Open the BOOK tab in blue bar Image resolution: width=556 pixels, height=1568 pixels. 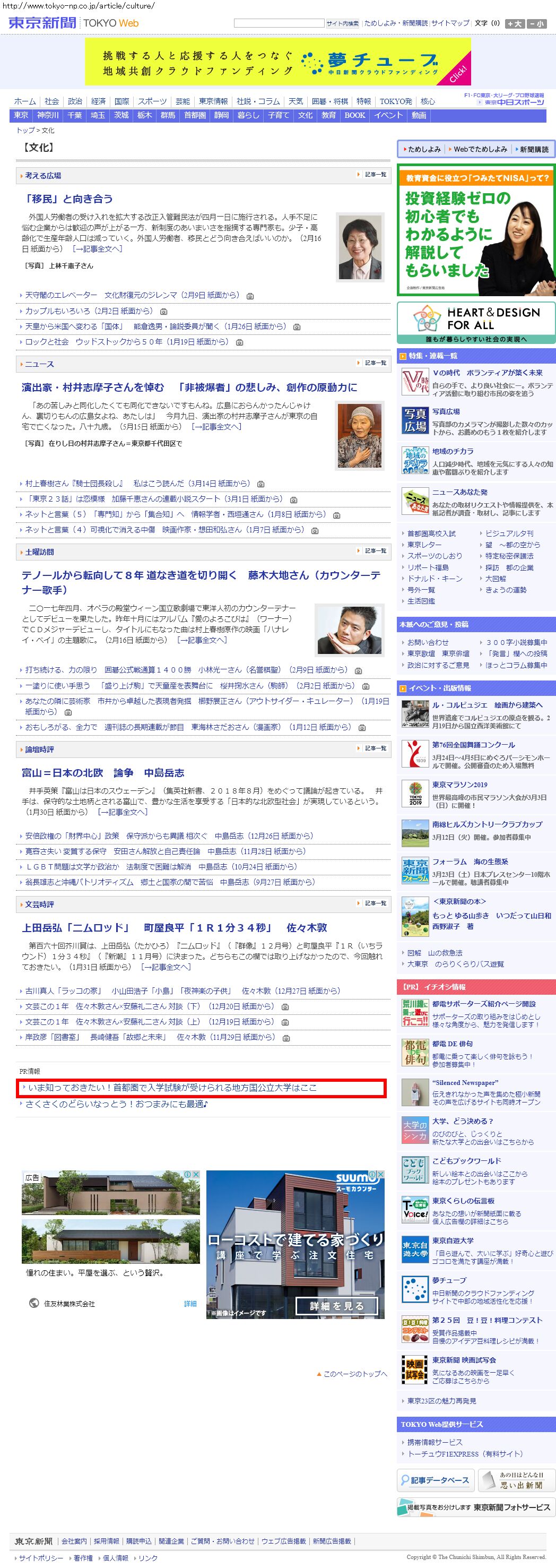(354, 115)
